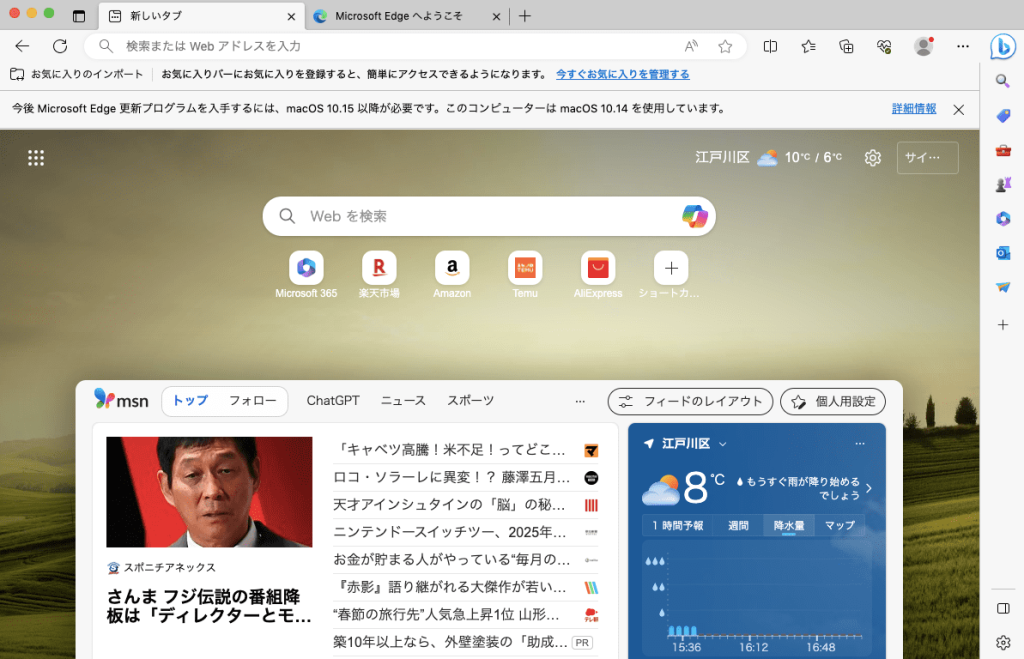Open the 詳細情報 link in the update notice
The height and width of the screenshot is (659, 1024).
click(x=914, y=109)
